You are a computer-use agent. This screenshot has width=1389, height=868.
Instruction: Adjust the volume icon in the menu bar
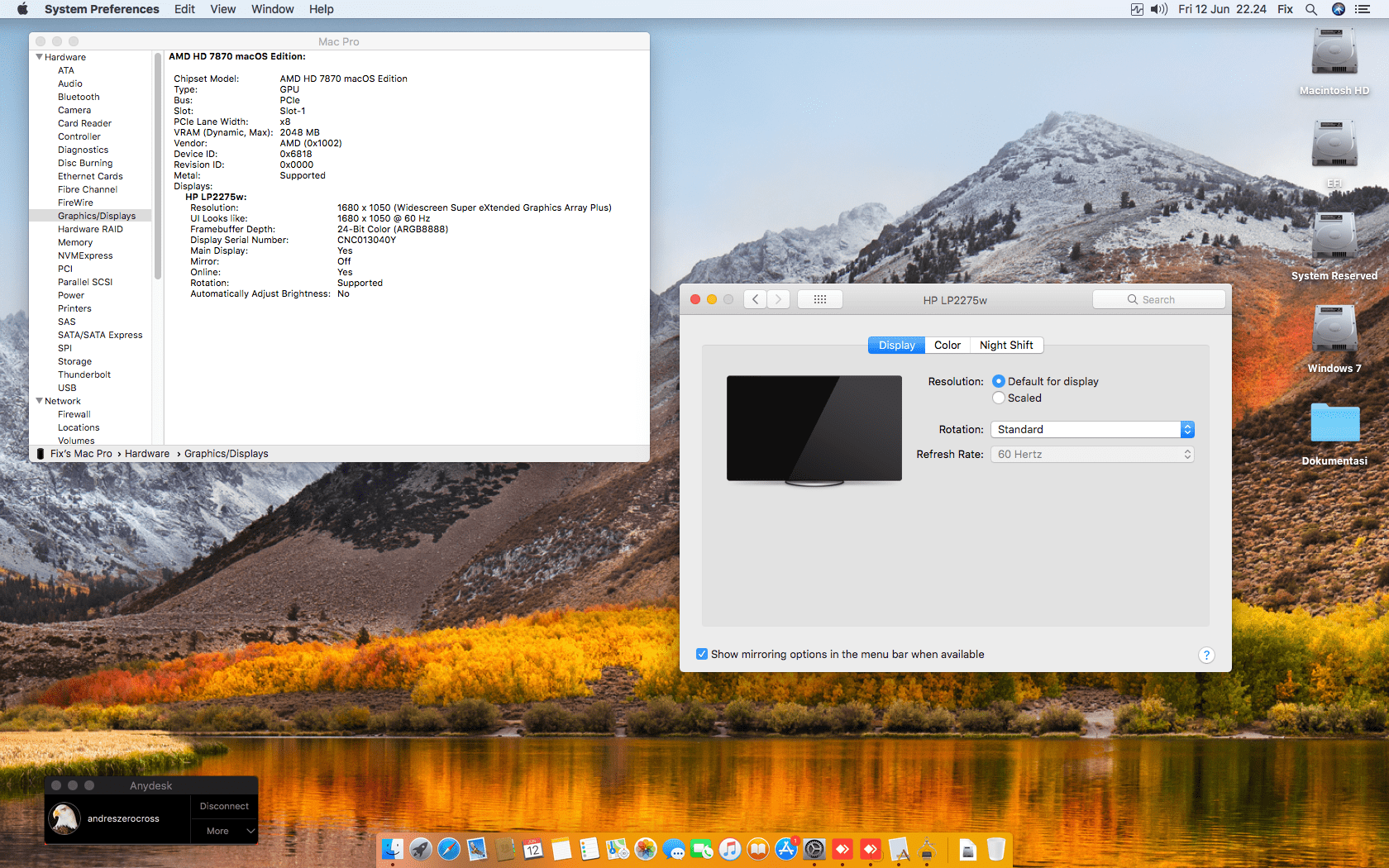point(1158,9)
